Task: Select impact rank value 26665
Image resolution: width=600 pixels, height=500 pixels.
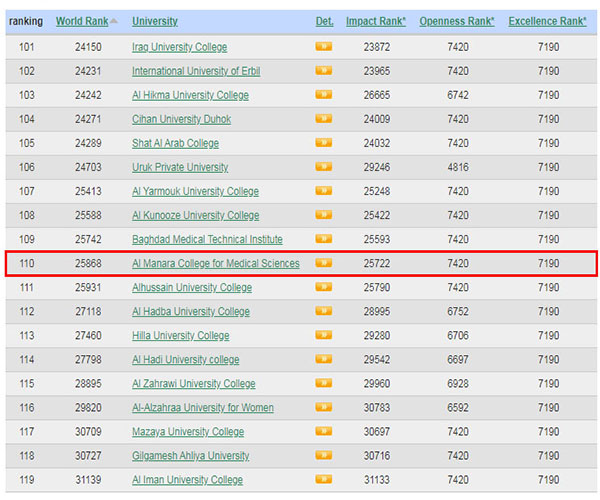Action: click(377, 95)
